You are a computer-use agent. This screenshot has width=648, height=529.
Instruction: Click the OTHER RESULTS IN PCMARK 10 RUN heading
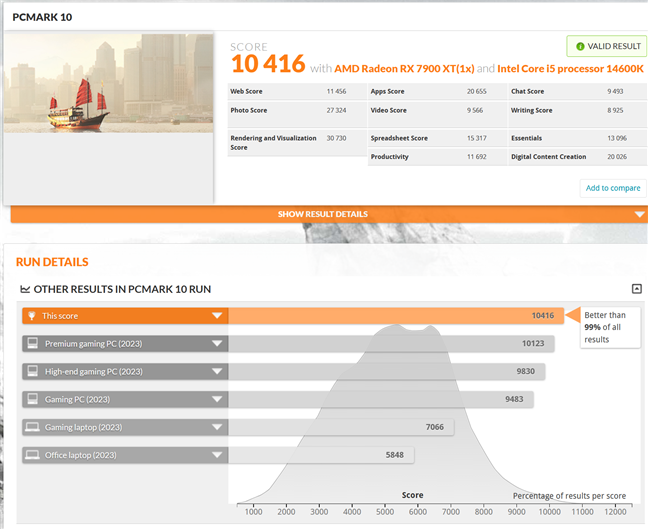[x=122, y=289]
